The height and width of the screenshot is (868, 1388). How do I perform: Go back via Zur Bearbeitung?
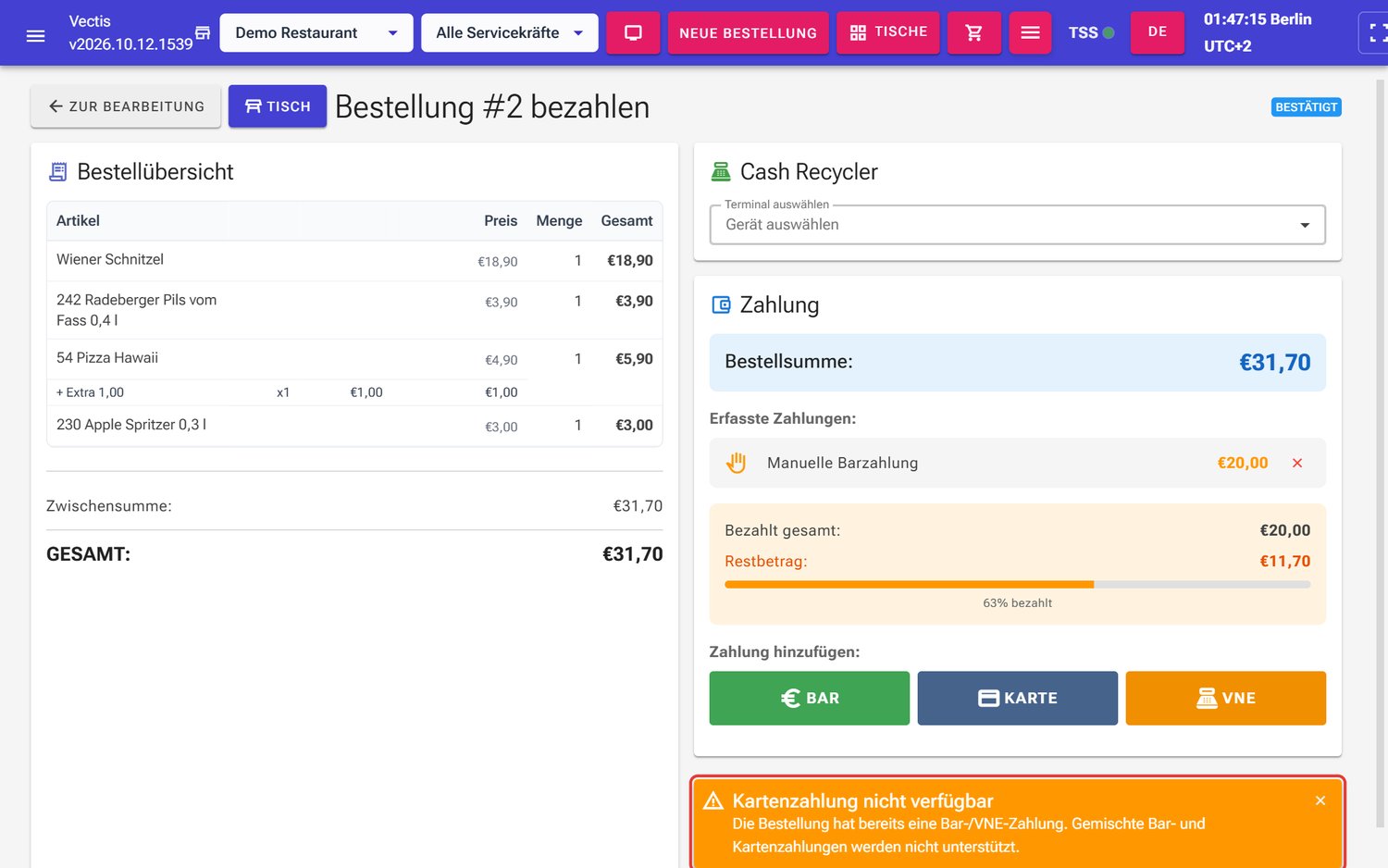tap(126, 106)
